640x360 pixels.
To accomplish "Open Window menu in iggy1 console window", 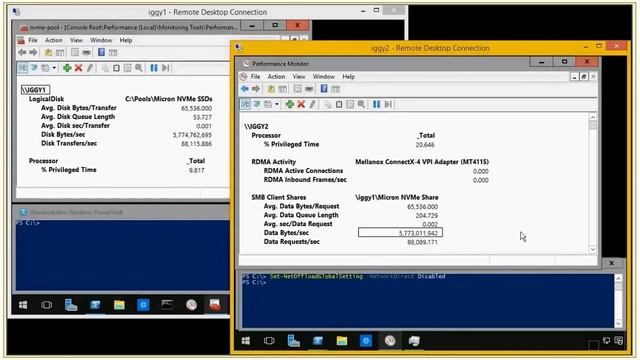I will (x=101, y=40).
